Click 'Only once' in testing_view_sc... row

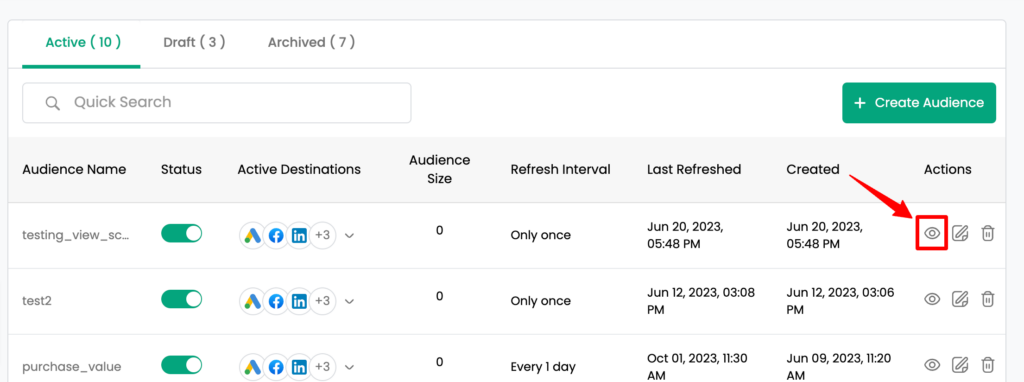click(541, 235)
